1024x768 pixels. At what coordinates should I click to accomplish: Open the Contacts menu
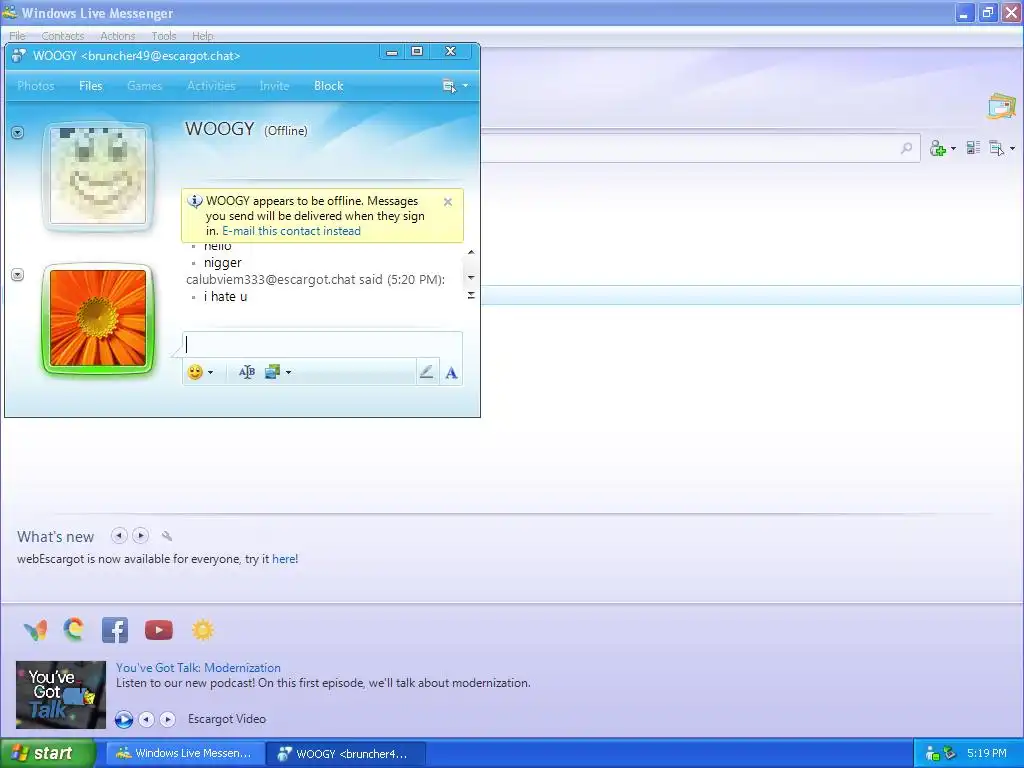tap(63, 36)
